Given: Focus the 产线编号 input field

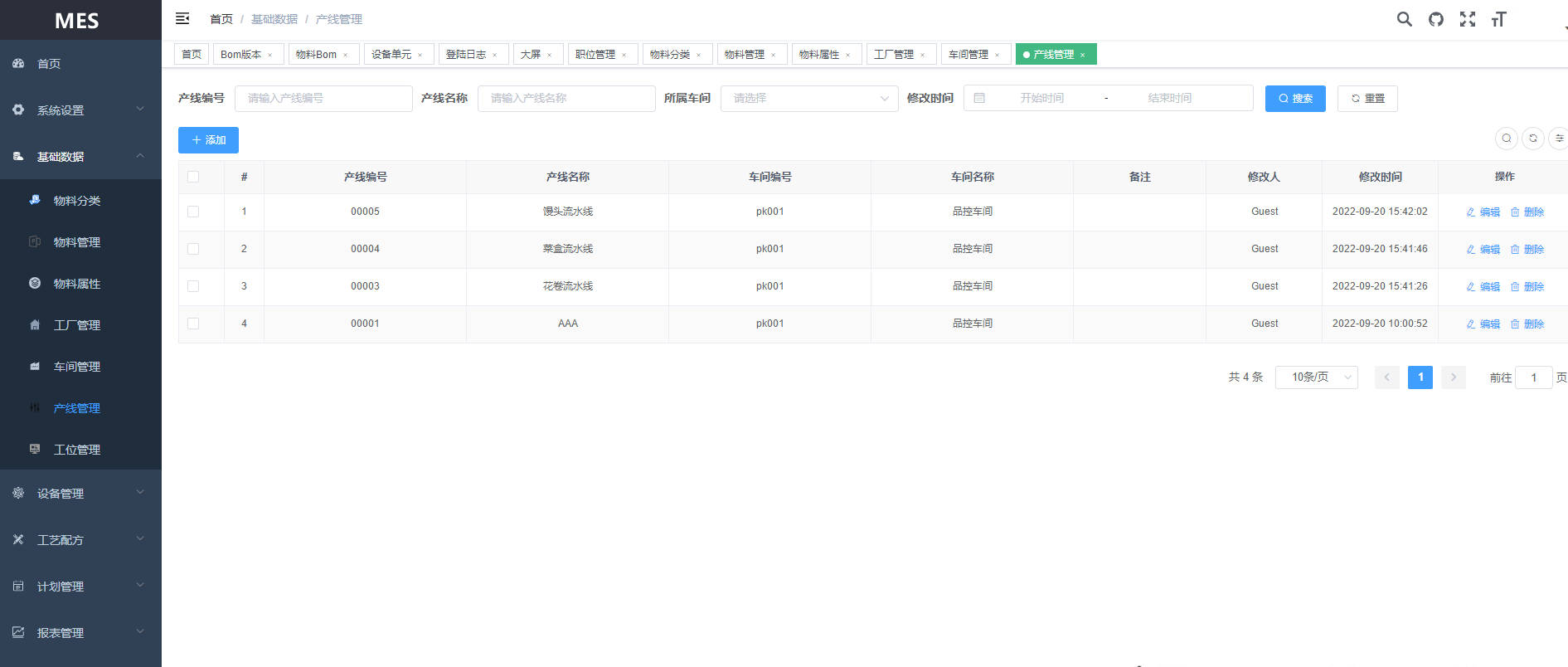Looking at the screenshot, I should (323, 99).
